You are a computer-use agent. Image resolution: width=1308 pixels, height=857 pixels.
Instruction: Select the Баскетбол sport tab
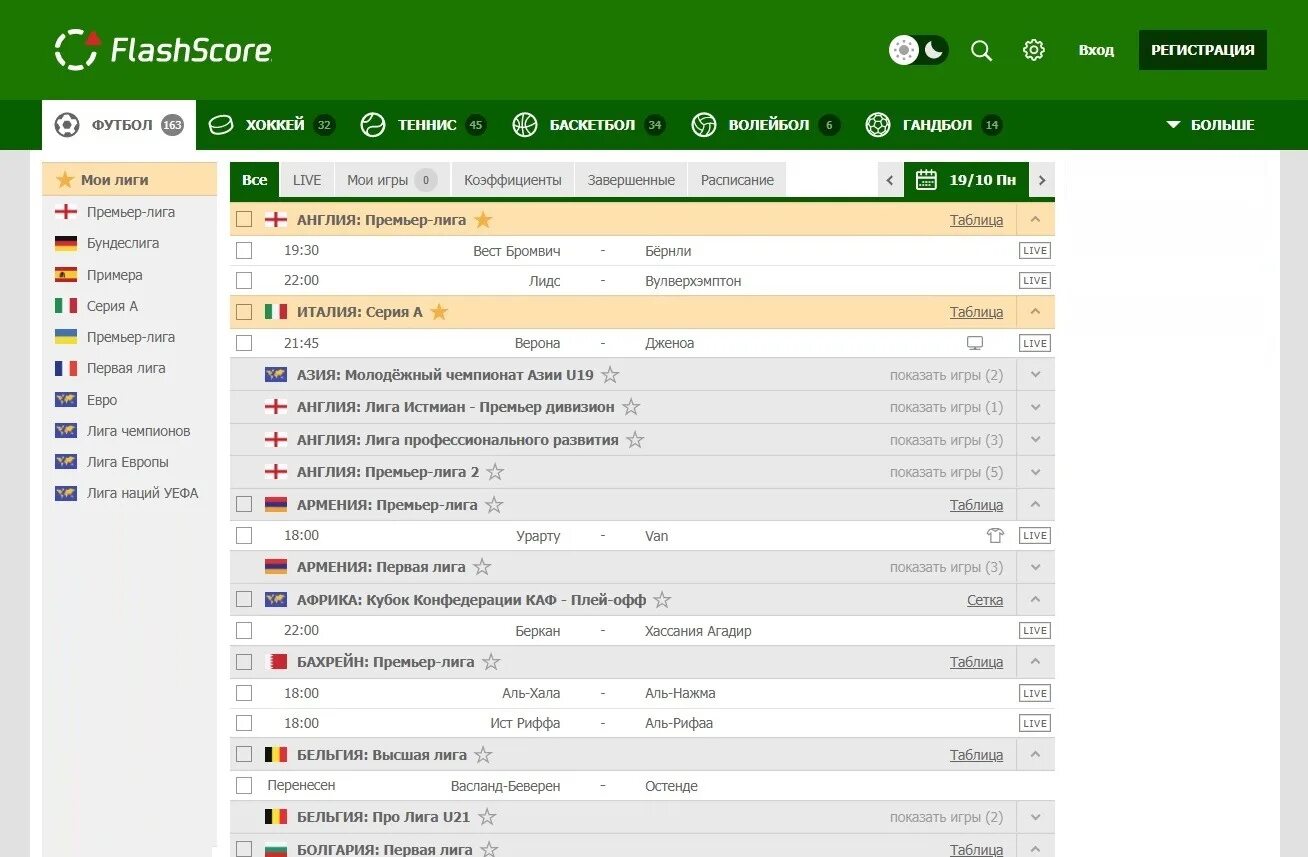point(589,125)
